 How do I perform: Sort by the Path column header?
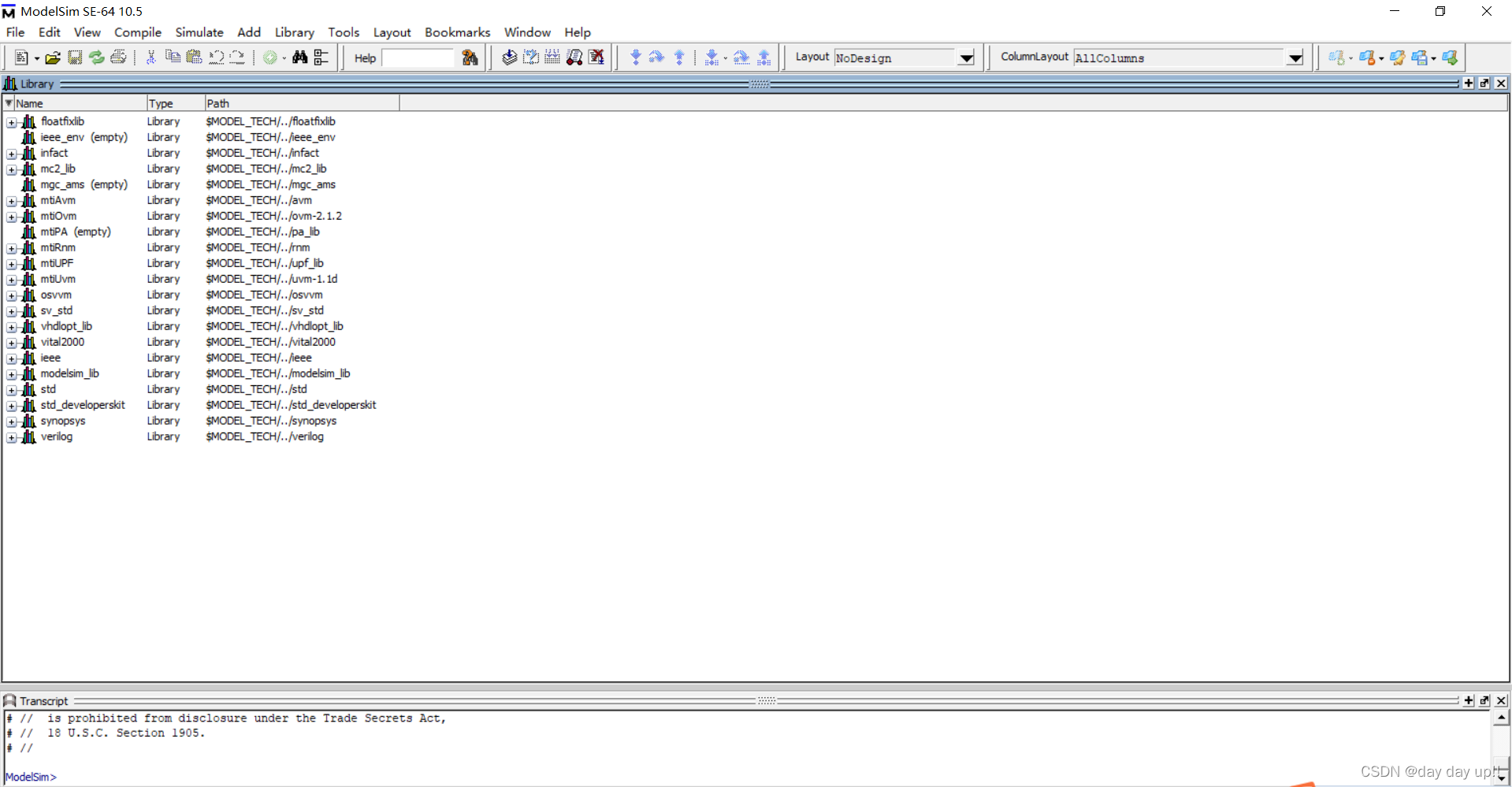(x=302, y=103)
